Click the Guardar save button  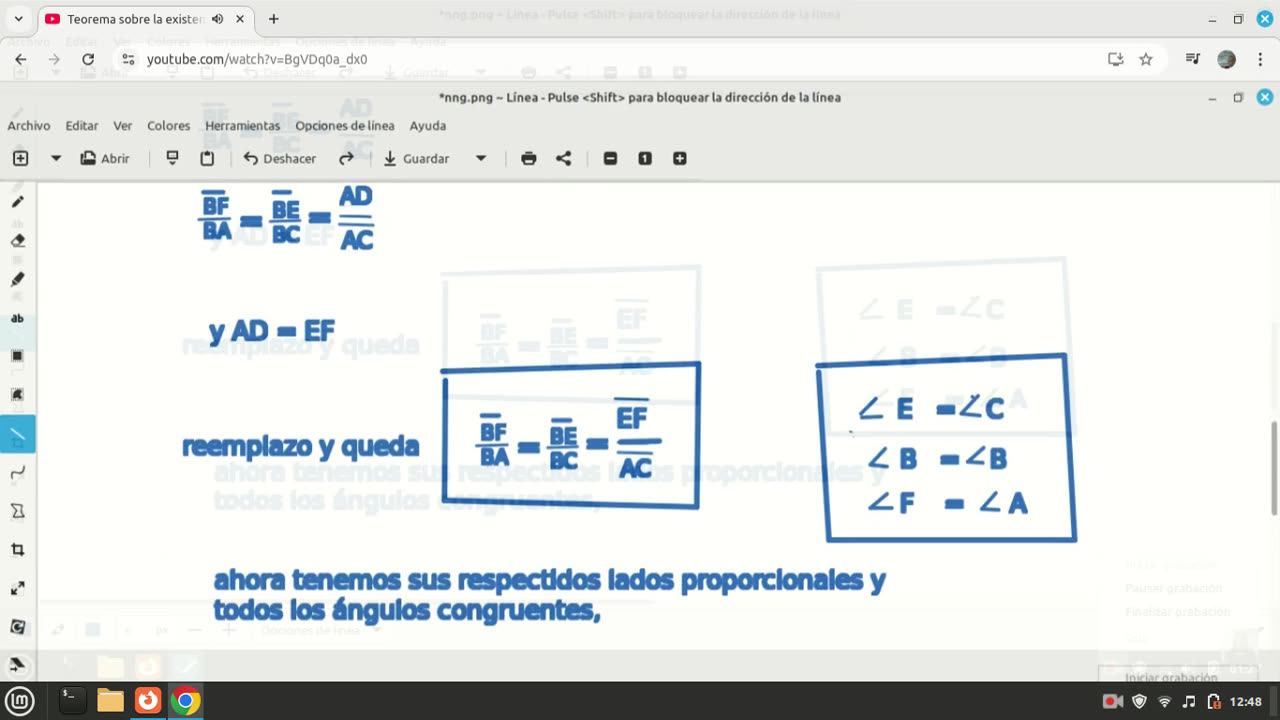coord(416,158)
